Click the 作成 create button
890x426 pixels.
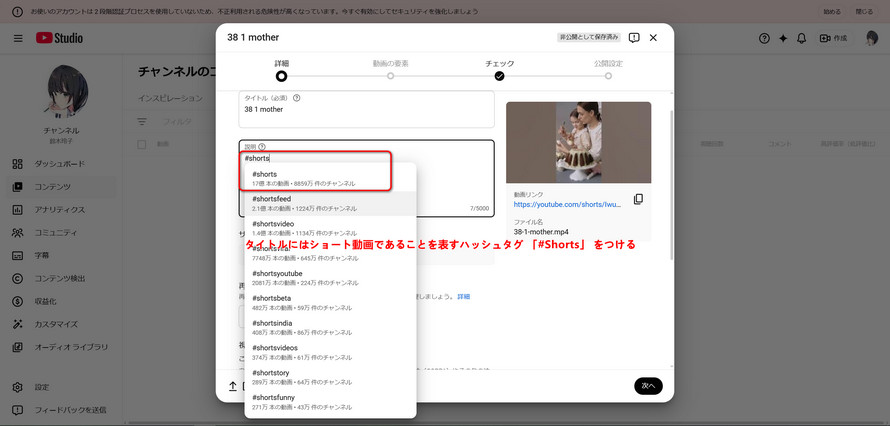click(833, 38)
